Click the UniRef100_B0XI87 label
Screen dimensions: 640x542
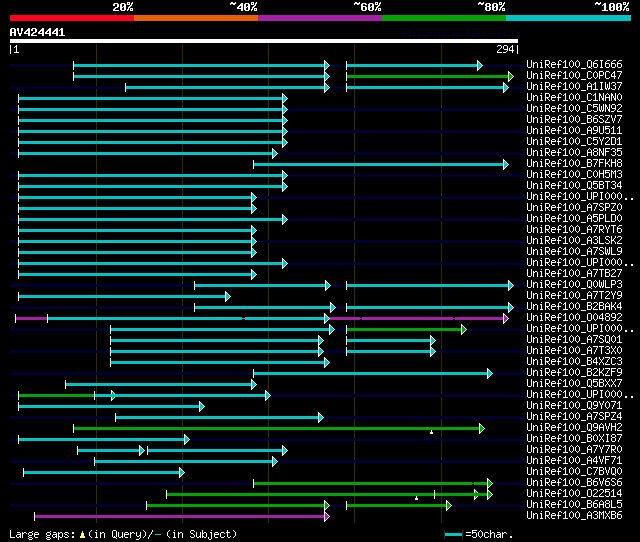click(x=574, y=439)
